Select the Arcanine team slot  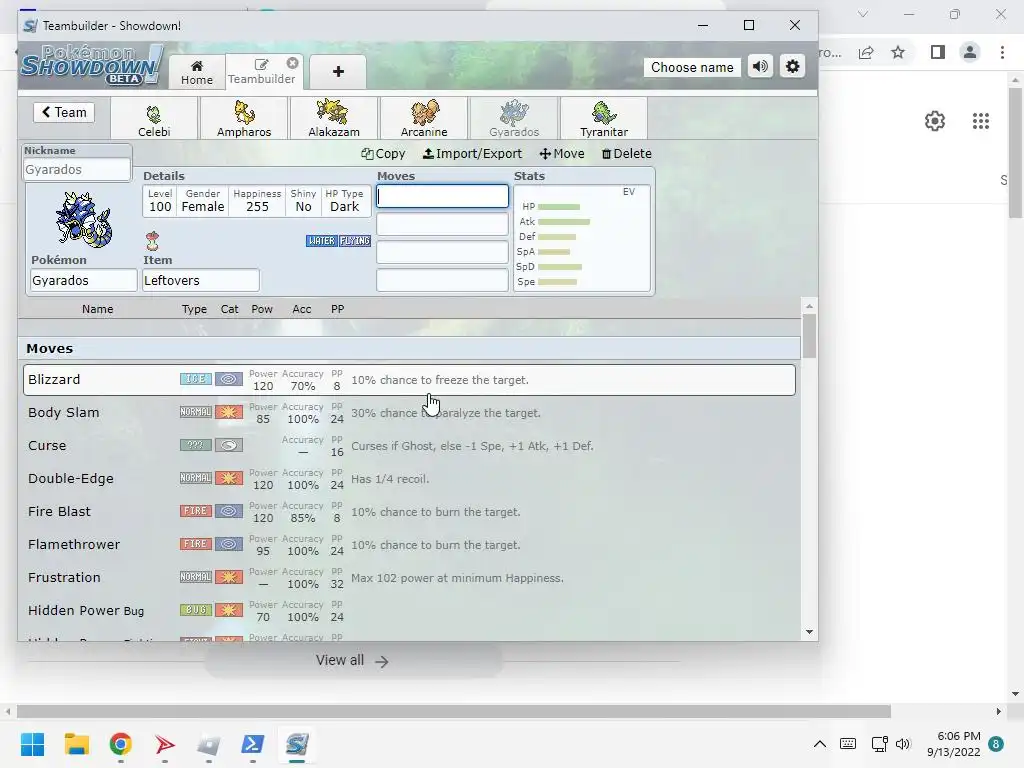[424, 118]
